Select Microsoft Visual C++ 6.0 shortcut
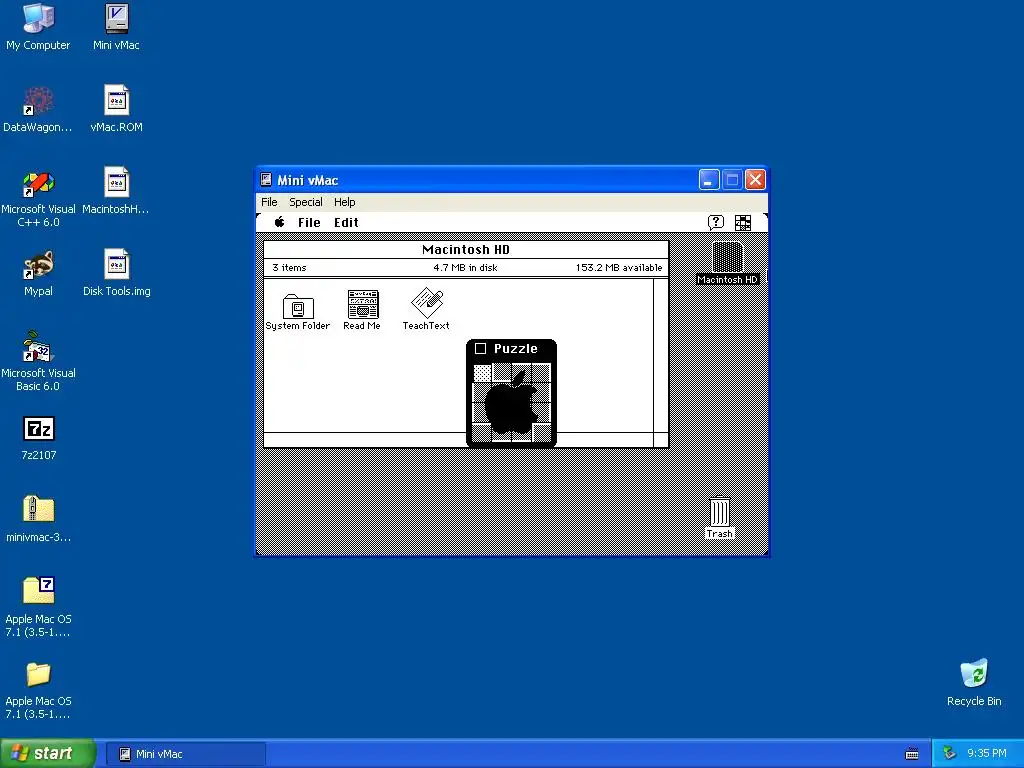The height and width of the screenshot is (768, 1024). 38,197
